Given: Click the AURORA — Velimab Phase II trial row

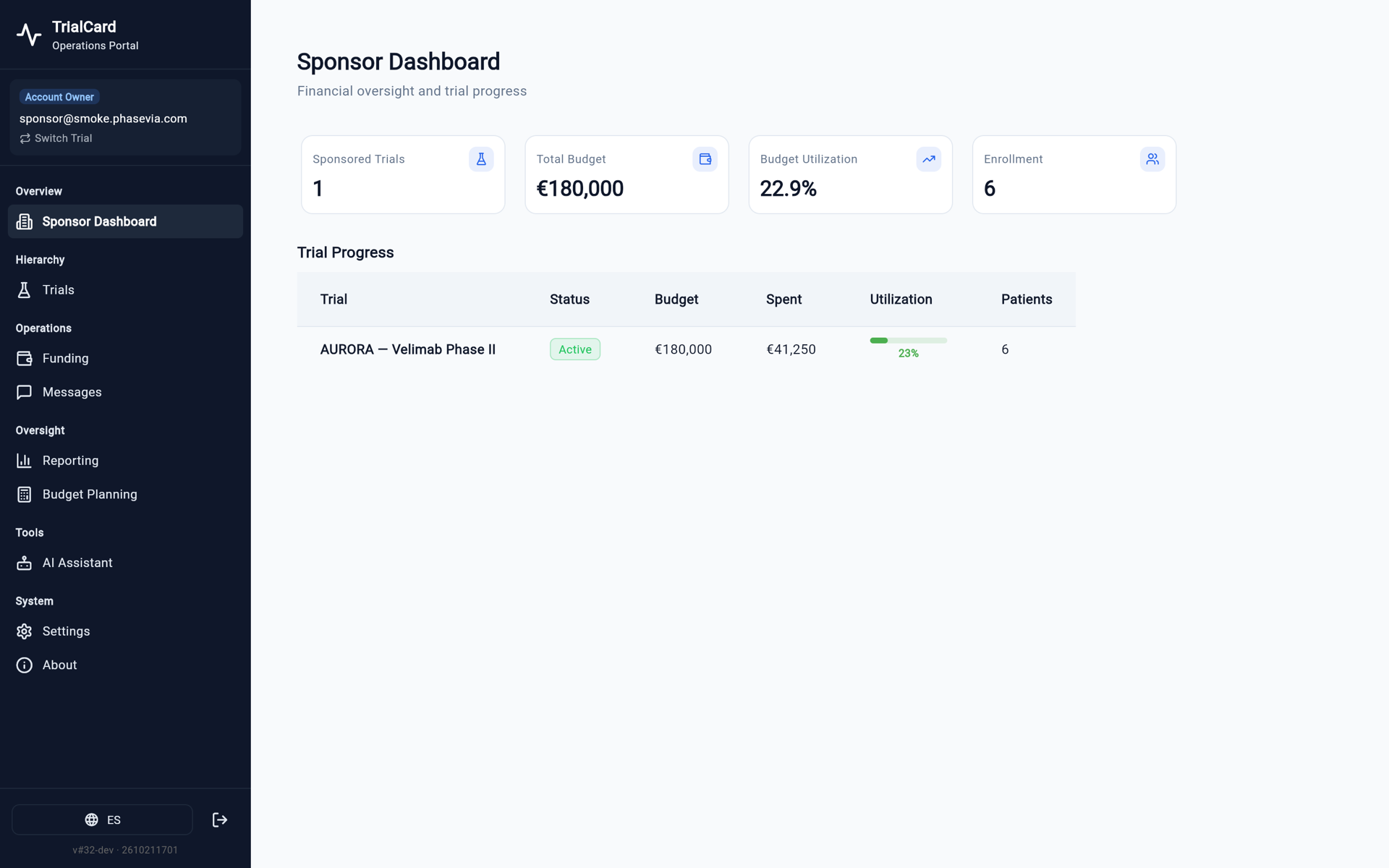Looking at the screenshot, I should click(x=686, y=349).
